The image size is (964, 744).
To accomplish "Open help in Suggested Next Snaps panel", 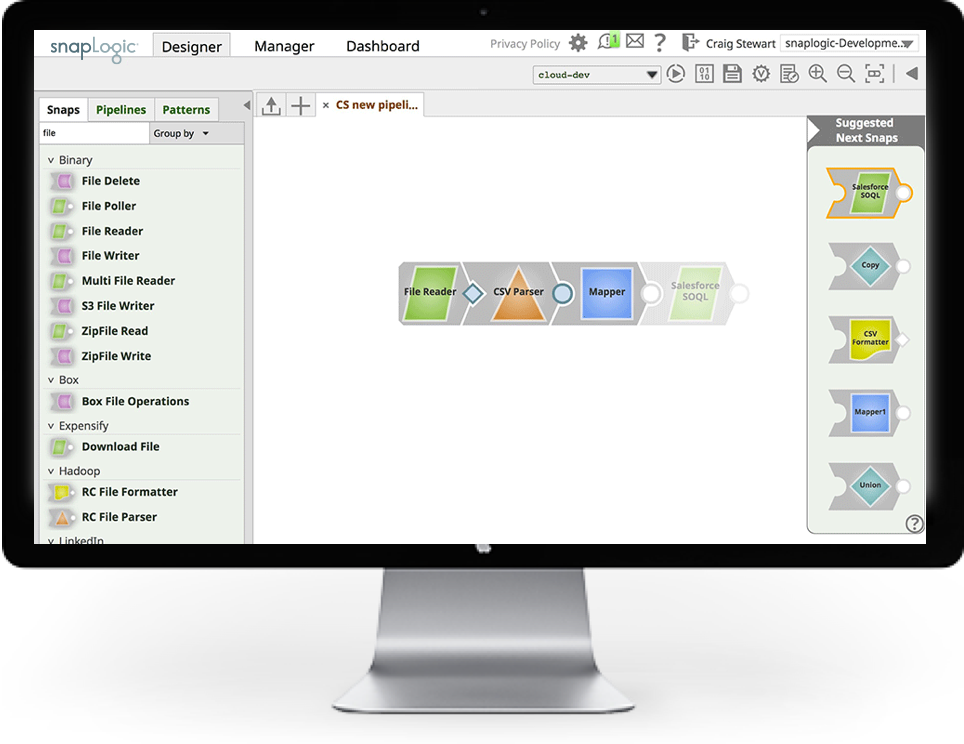I will (x=914, y=523).
